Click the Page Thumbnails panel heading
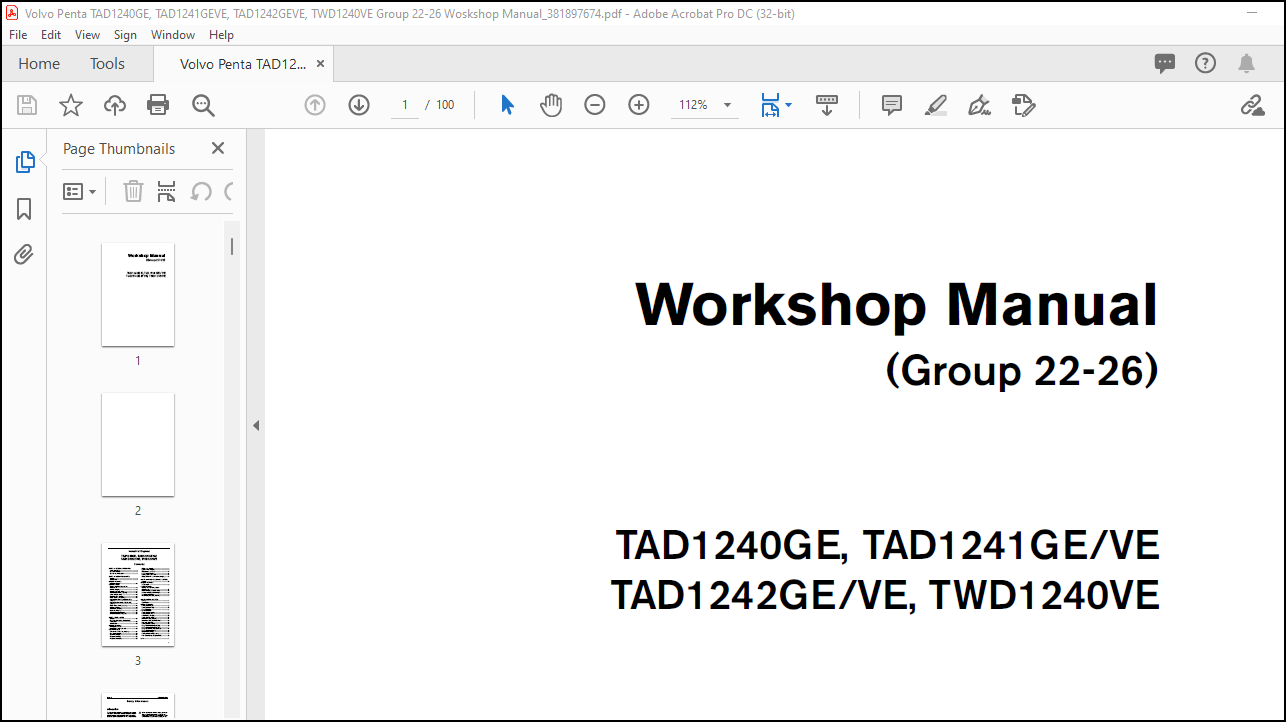 tap(119, 148)
